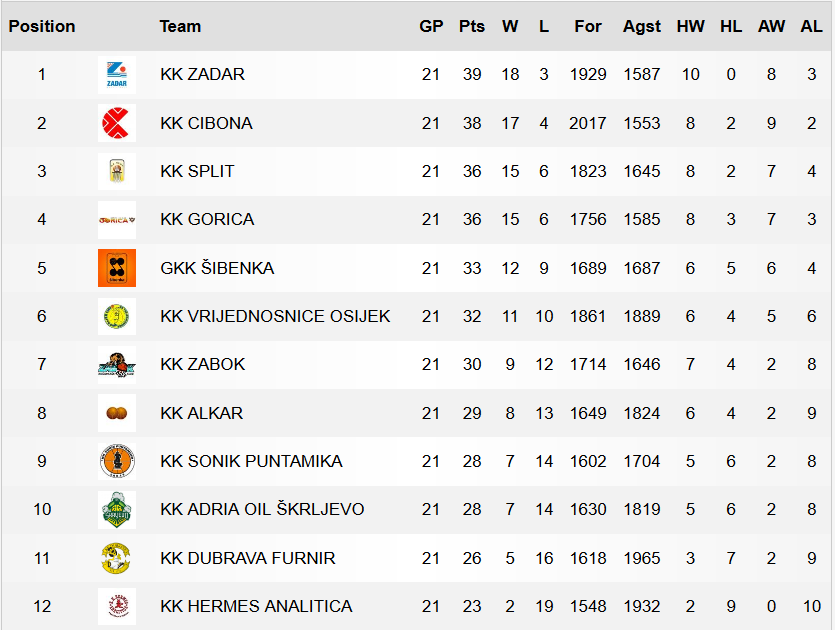This screenshot has height=630, width=835.
Task: Open the green KK Adria Oil Škrljevo logo
Action: [117, 510]
